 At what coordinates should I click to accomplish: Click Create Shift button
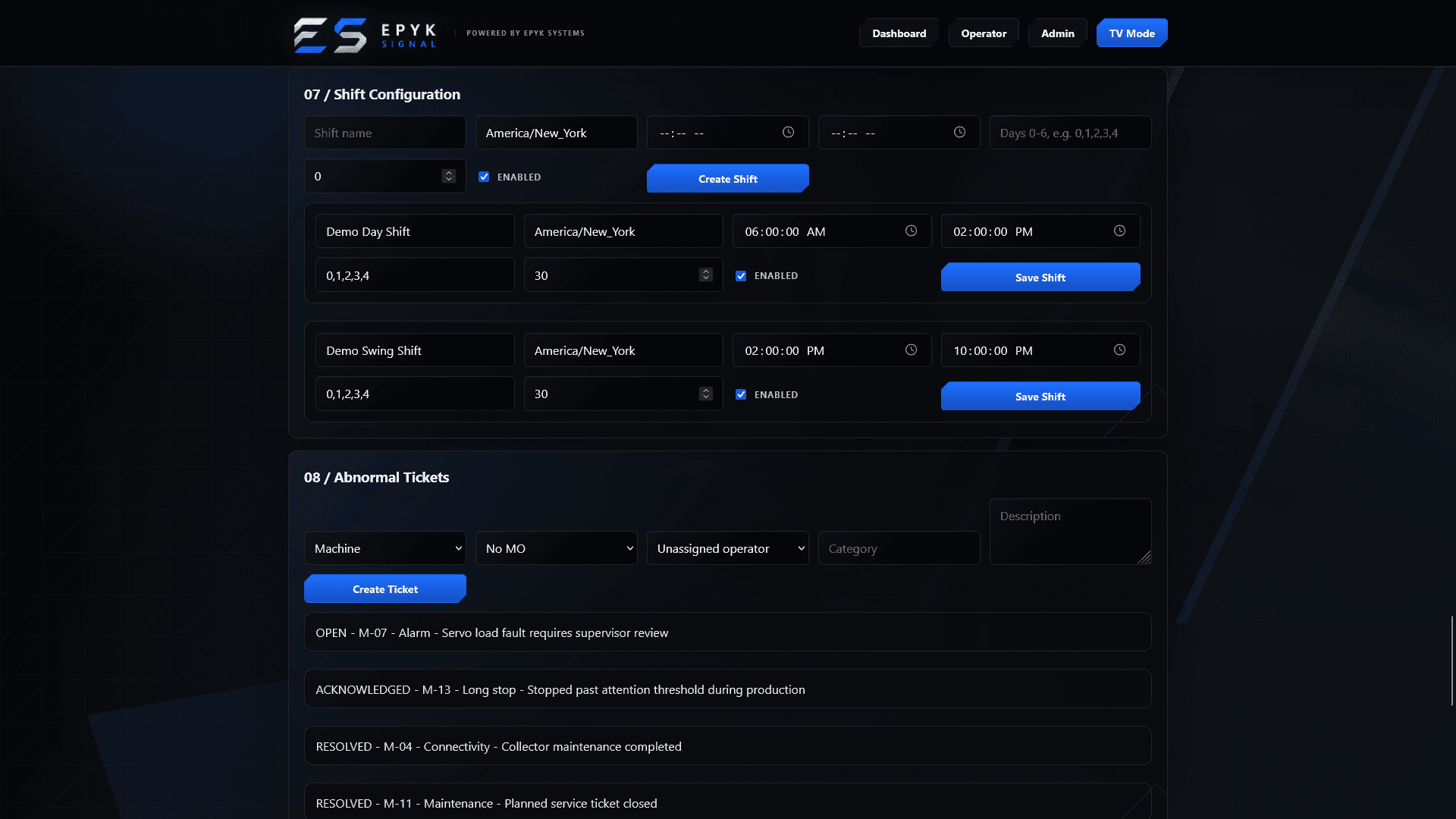[x=728, y=179]
